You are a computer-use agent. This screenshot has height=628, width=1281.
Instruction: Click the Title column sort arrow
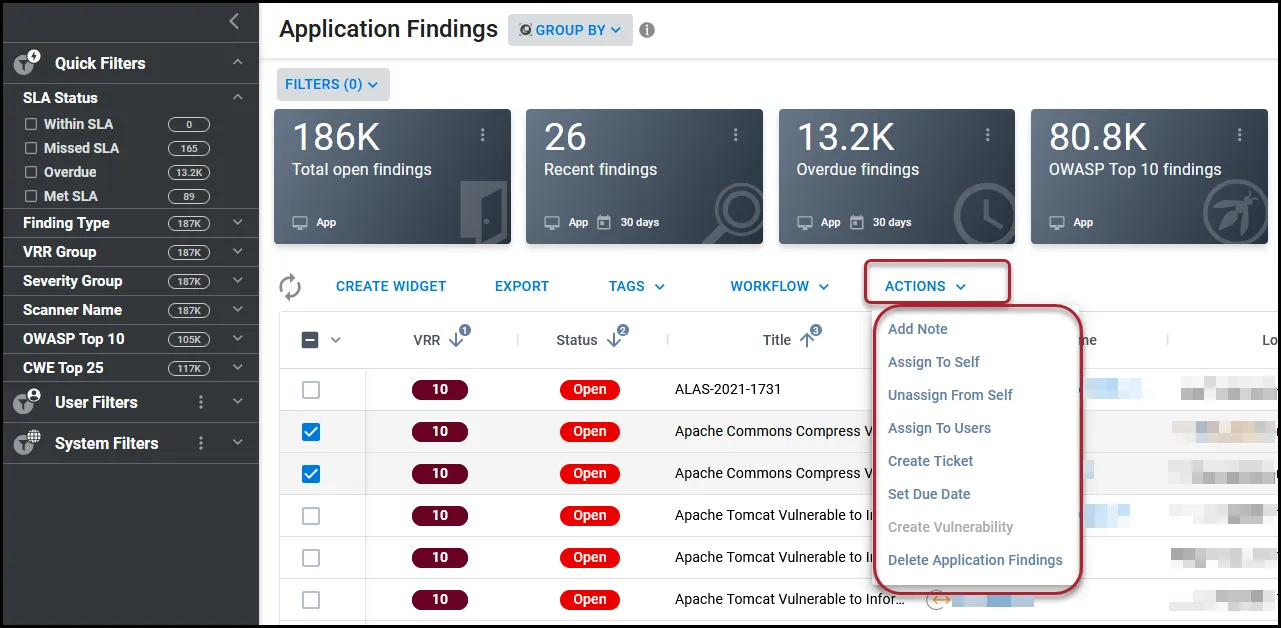click(808, 339)
